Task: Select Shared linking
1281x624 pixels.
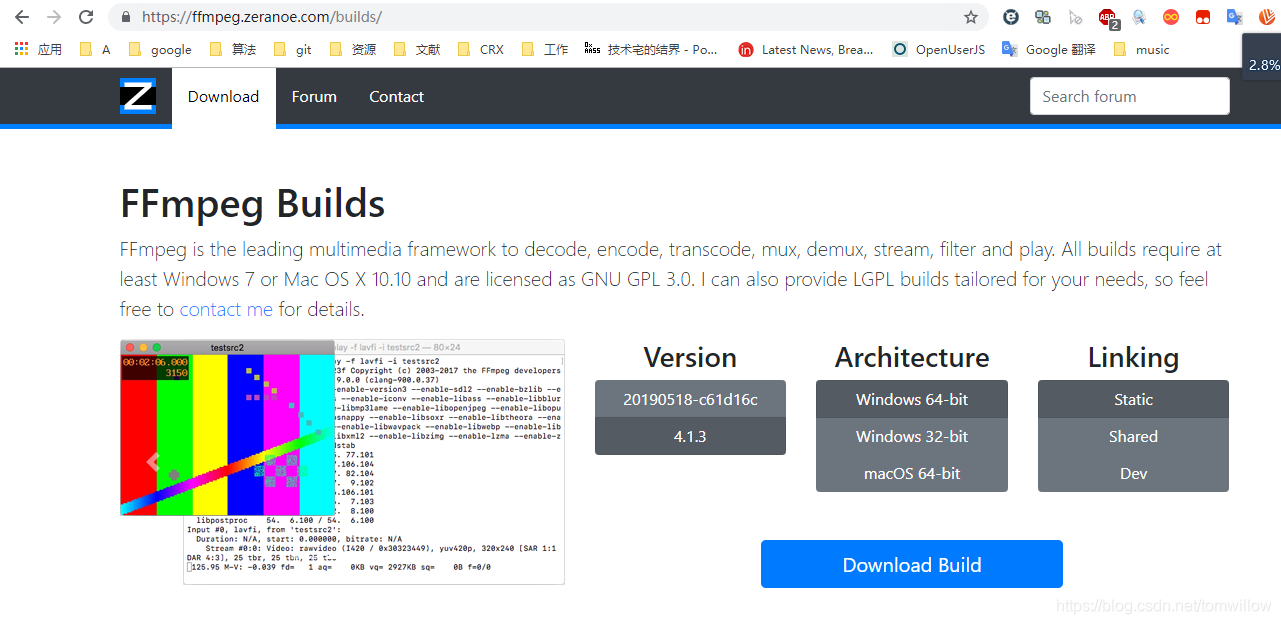Action: 1133,437
